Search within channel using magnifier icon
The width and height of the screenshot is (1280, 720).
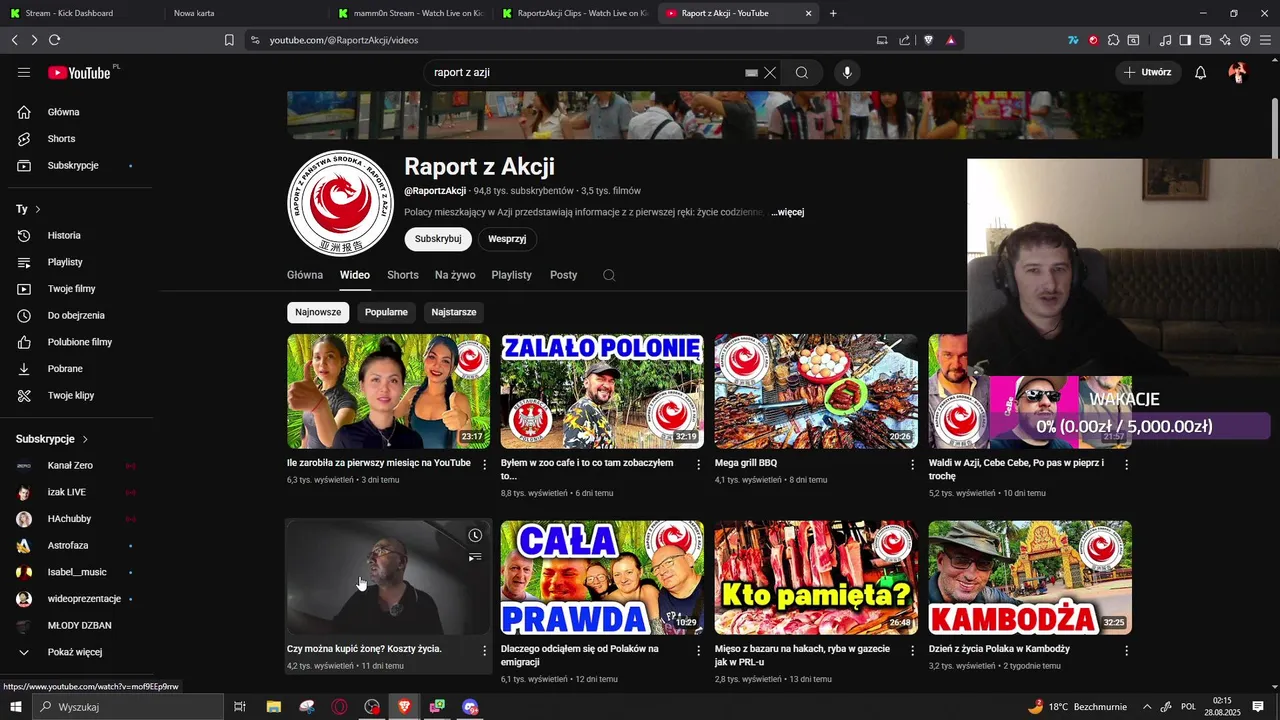tap(609, 275)
